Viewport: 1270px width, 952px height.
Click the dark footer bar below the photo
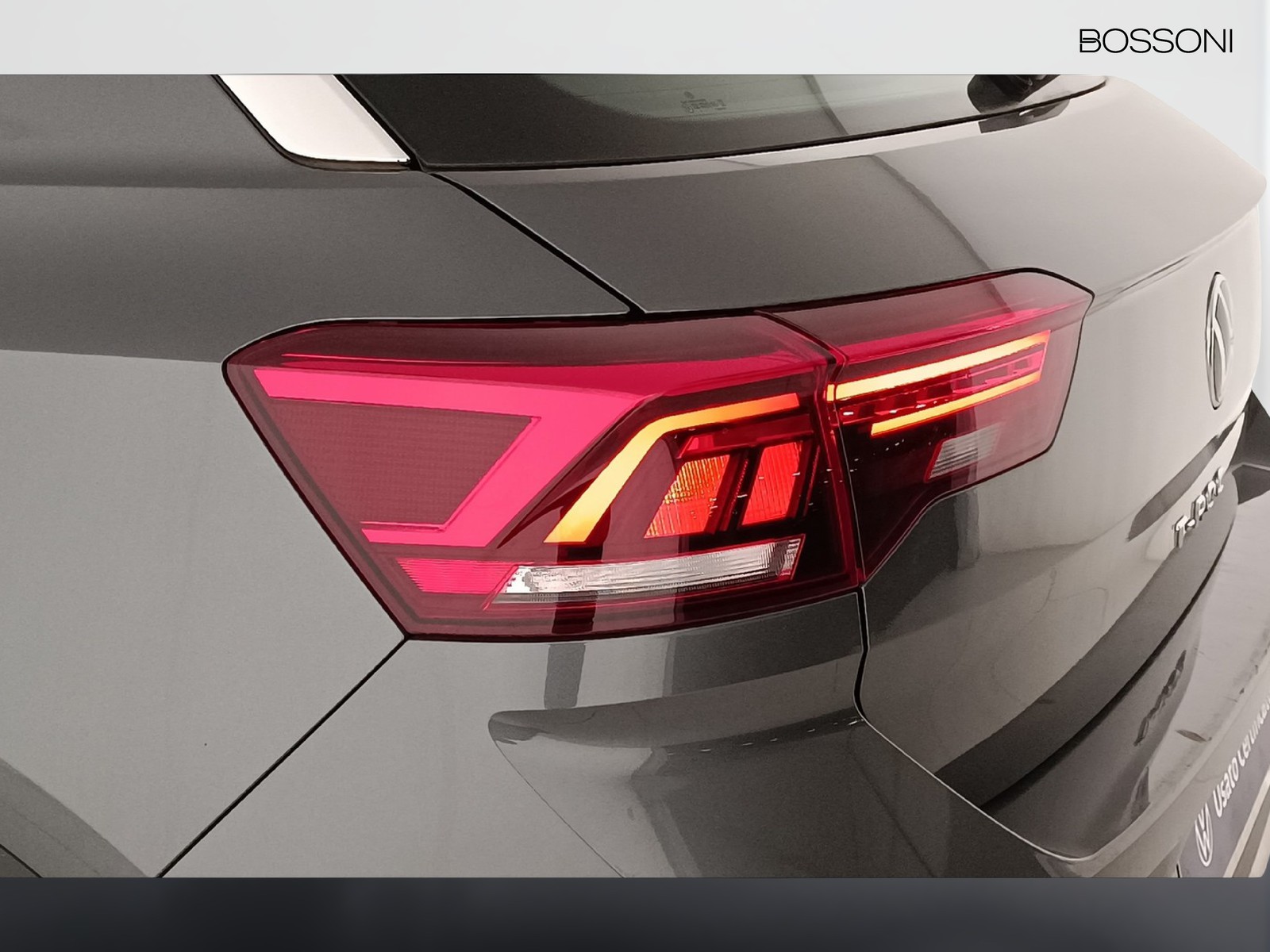(635, 914)
